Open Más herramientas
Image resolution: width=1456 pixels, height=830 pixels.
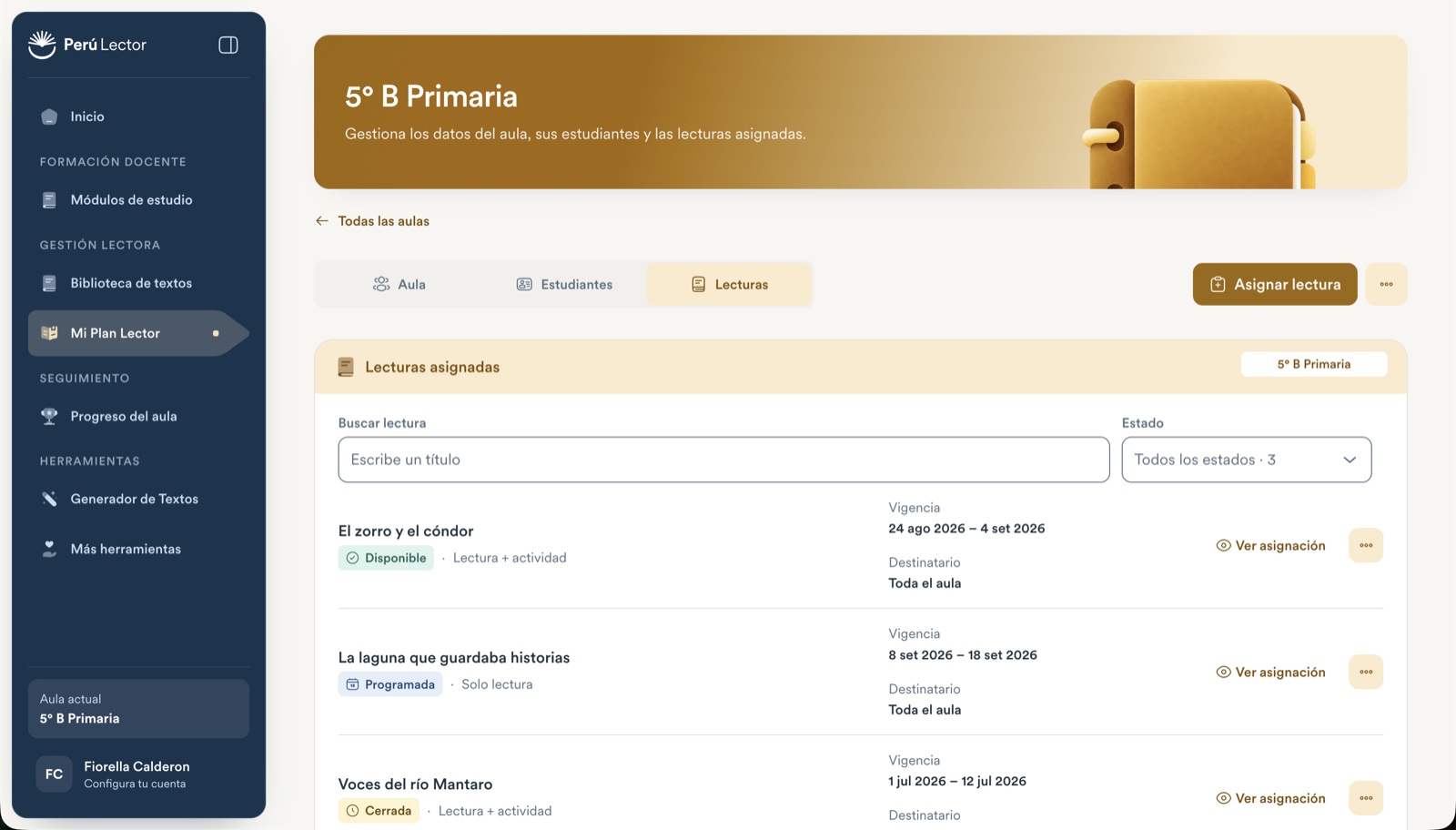click(138, 549)
